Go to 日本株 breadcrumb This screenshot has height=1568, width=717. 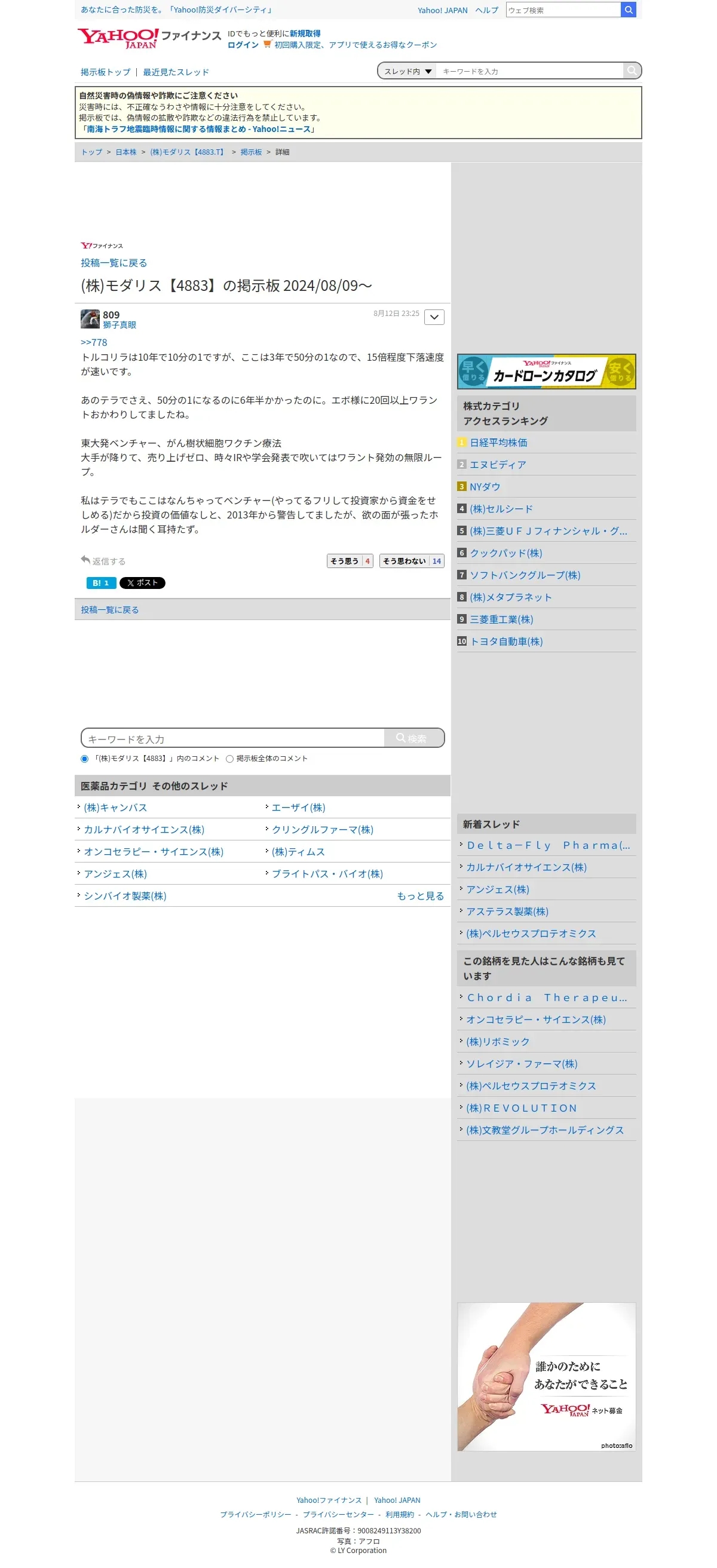pos(126,152)
